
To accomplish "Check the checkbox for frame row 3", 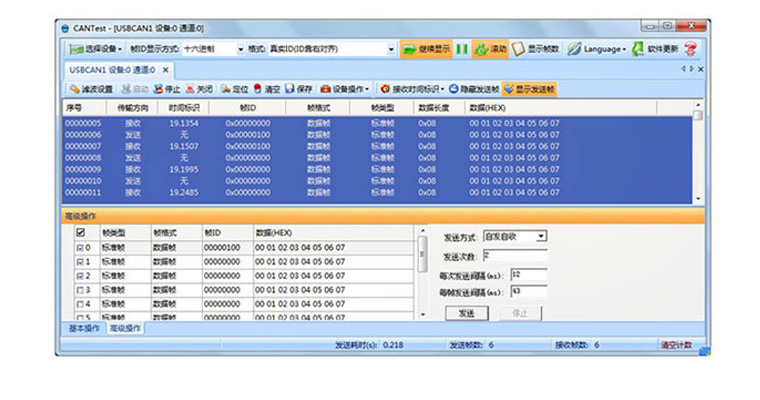I will coord(80,289).
